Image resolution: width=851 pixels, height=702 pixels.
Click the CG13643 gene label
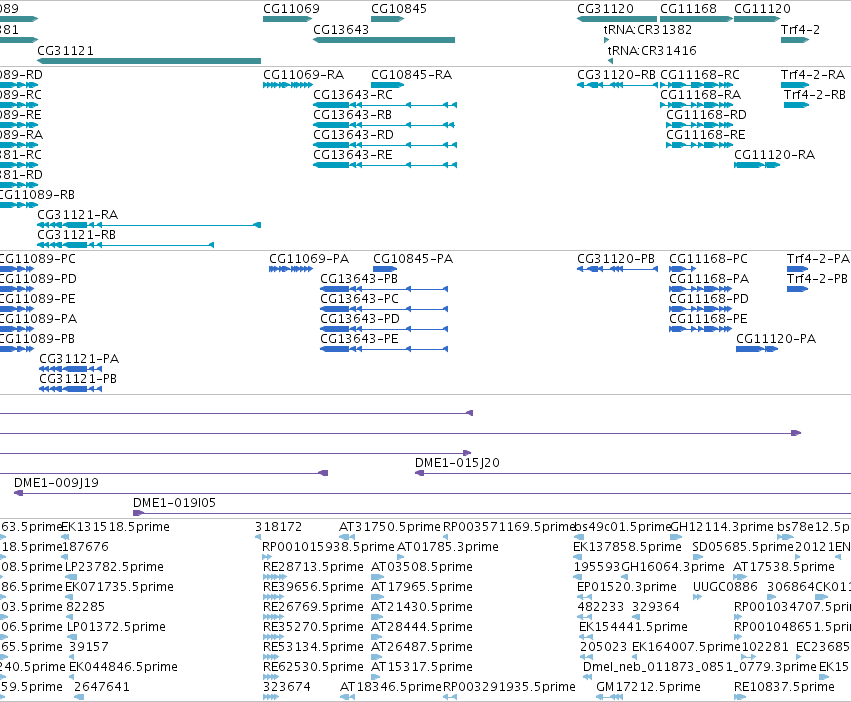tap(341, 29)
